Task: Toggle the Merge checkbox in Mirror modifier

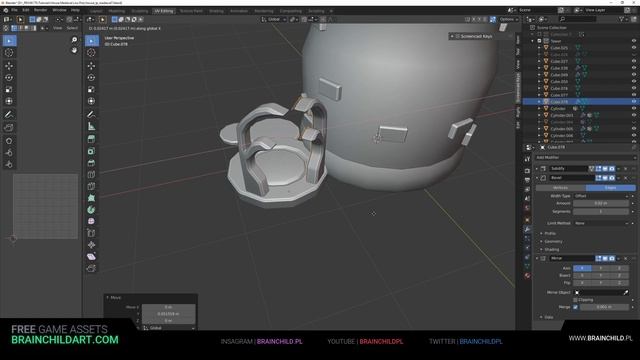Action: (x=576, y=307)
